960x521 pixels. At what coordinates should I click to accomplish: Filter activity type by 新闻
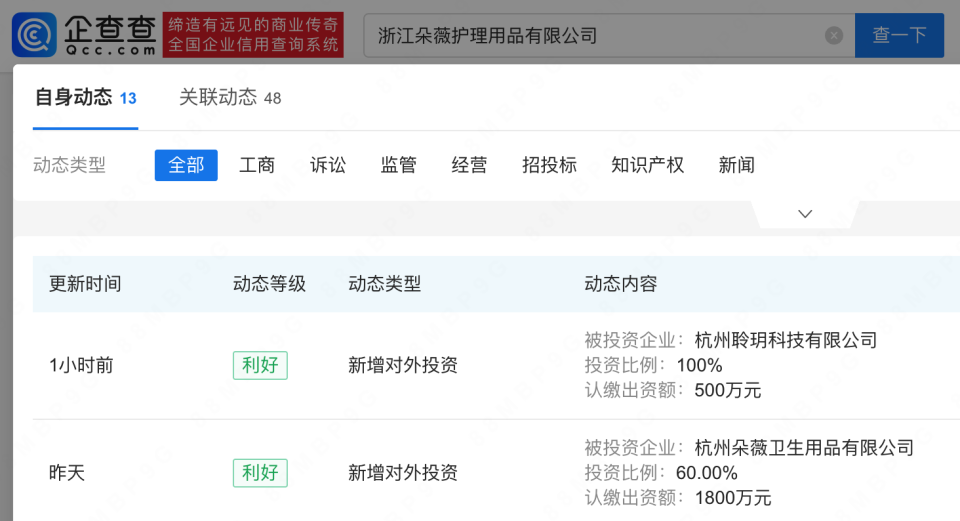tap(736, 165)
